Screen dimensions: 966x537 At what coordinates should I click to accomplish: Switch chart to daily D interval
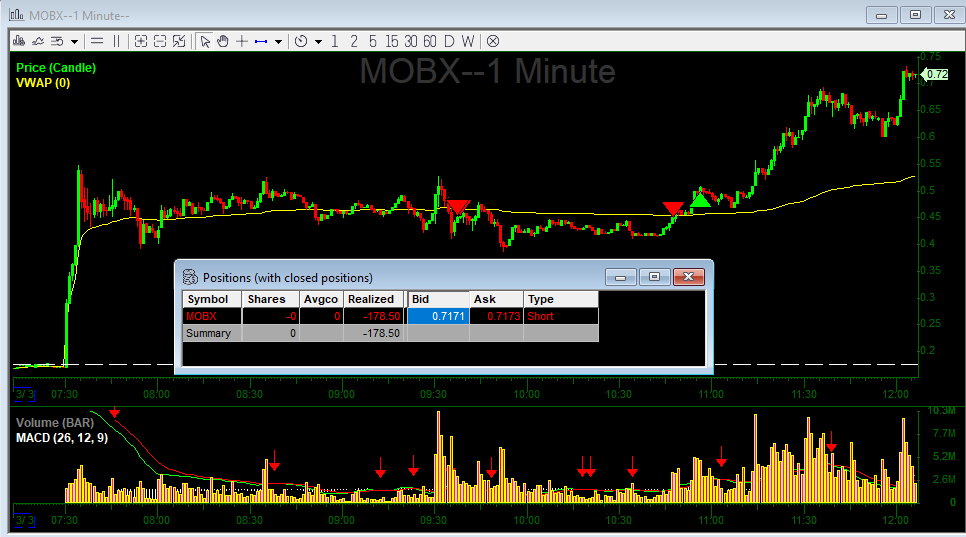(x=449, y=41)
